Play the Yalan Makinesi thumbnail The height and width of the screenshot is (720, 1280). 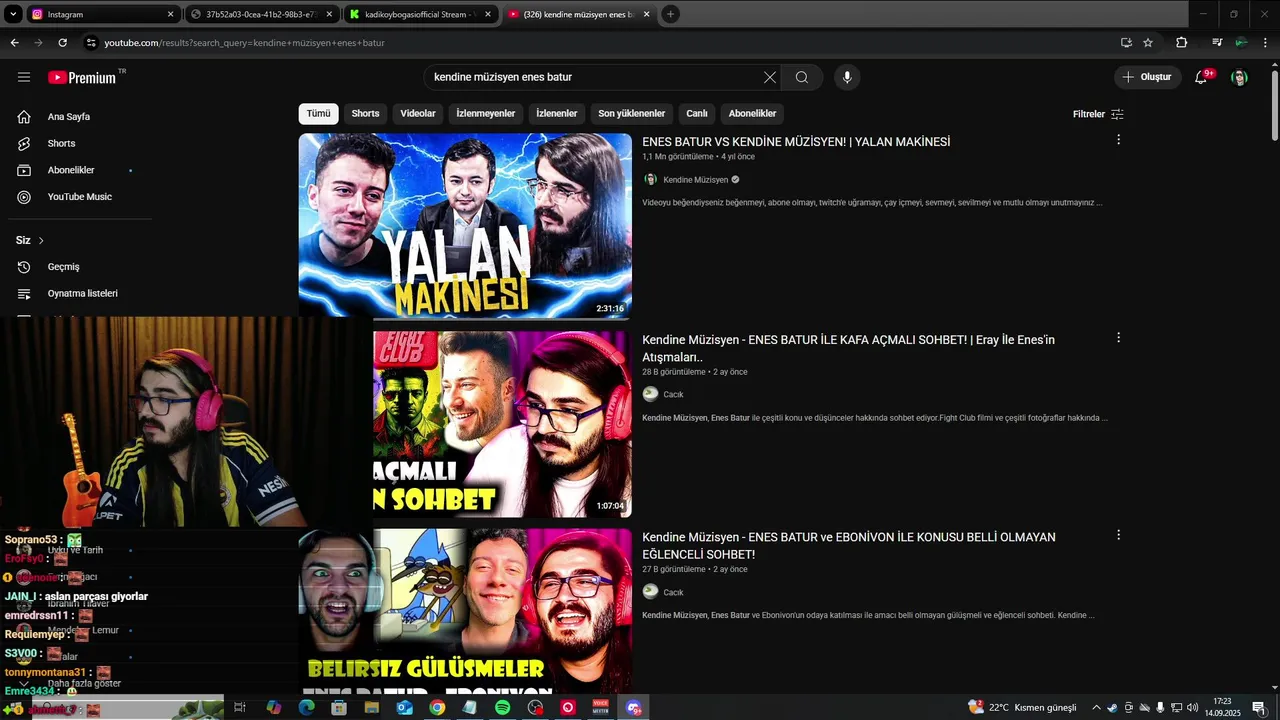pyautogui.click(x=465, y=225)
